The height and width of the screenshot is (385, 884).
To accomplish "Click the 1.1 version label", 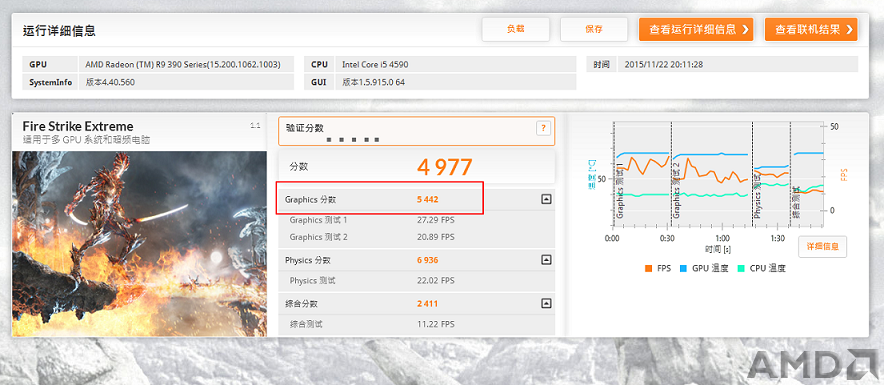I will [x=255, y=126].
